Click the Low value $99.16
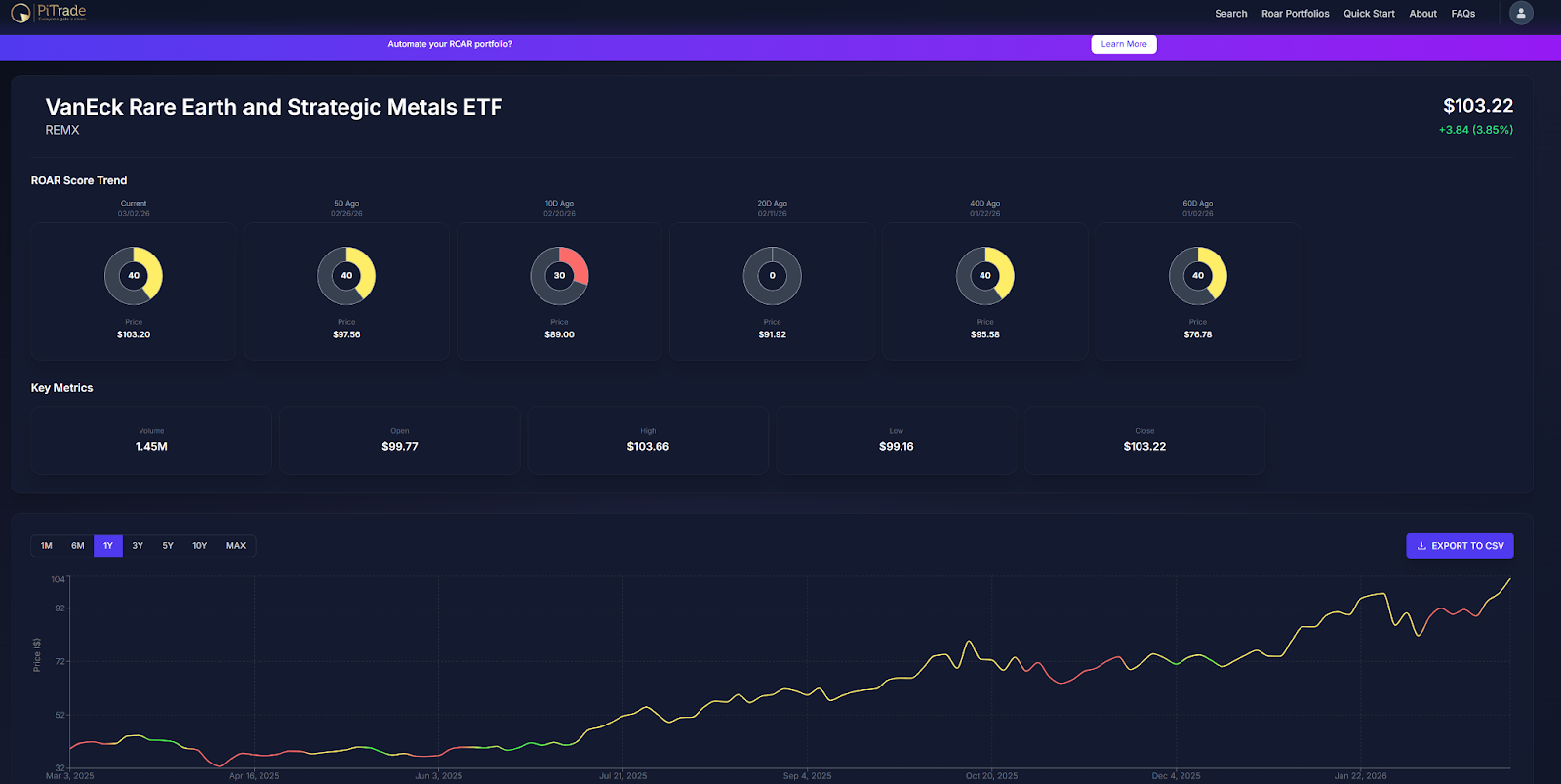Image resolution: width=1561 pixels, height=784 pixels. click(897, 447)
